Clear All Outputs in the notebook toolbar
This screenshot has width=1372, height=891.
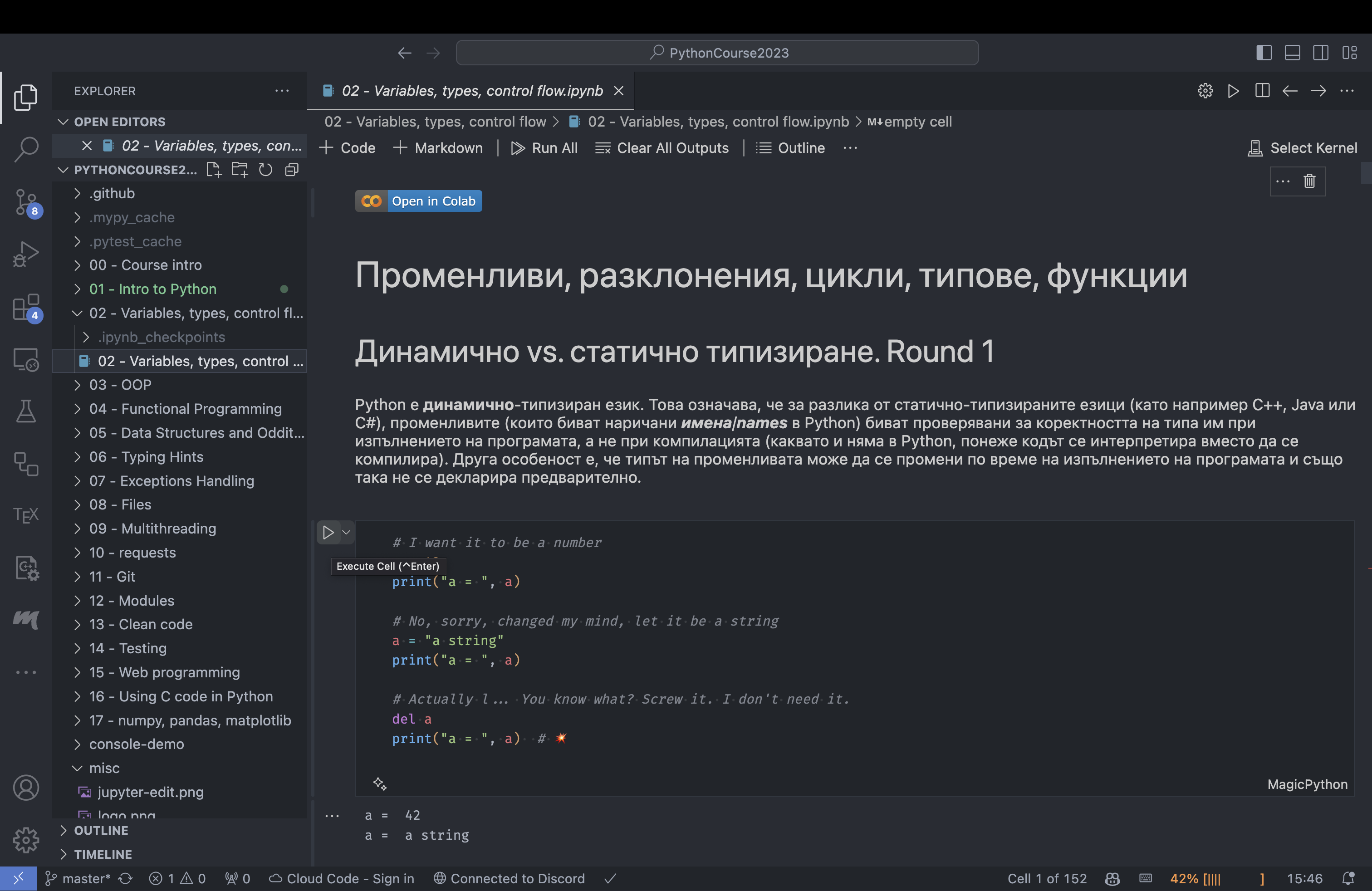click(662, 148)
